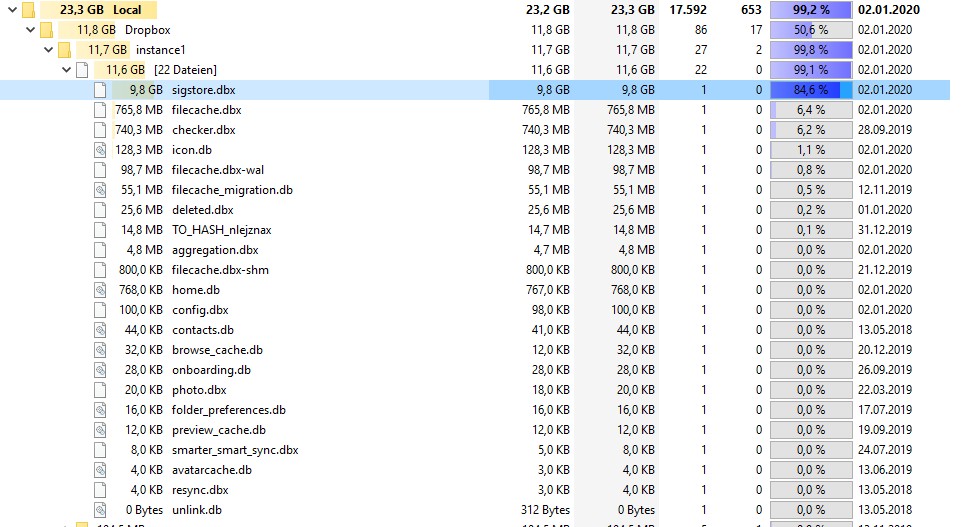Select the Local root folder label
Screen dimensions: 978x527
click(x=127, y=10)
